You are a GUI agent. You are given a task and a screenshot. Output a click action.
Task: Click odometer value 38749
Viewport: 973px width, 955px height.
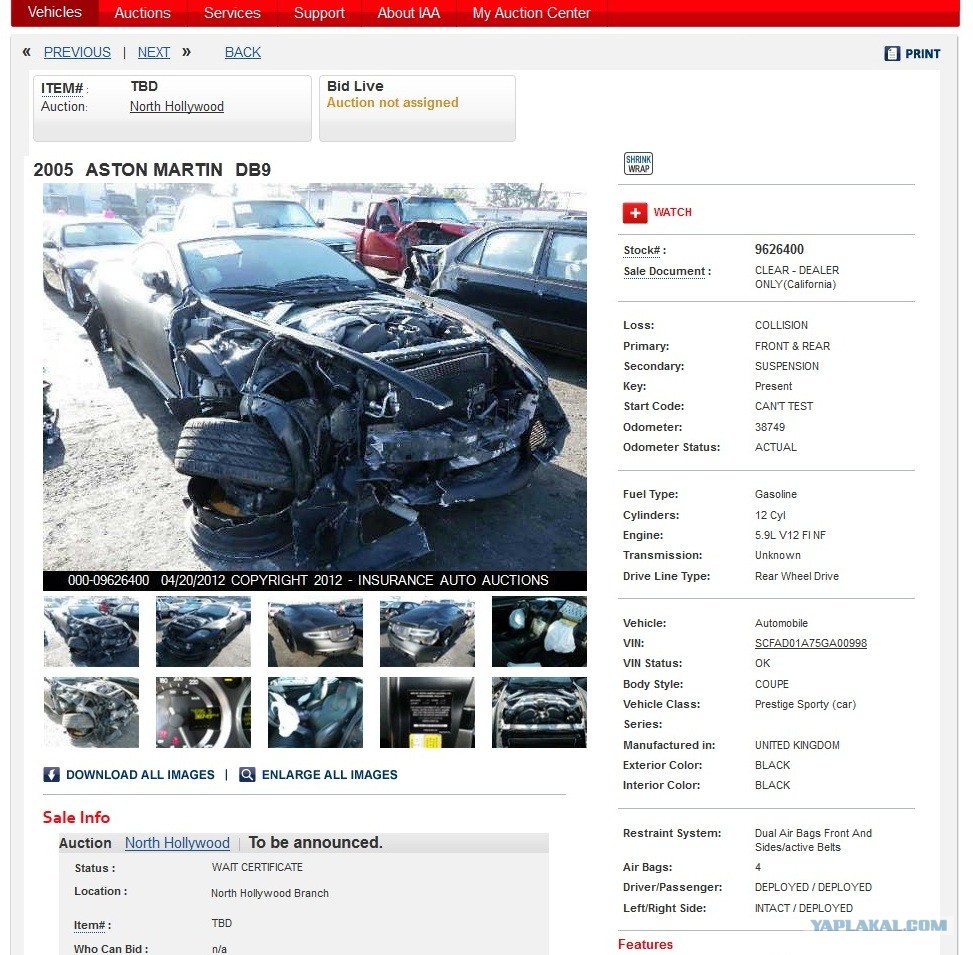(770, 427)
